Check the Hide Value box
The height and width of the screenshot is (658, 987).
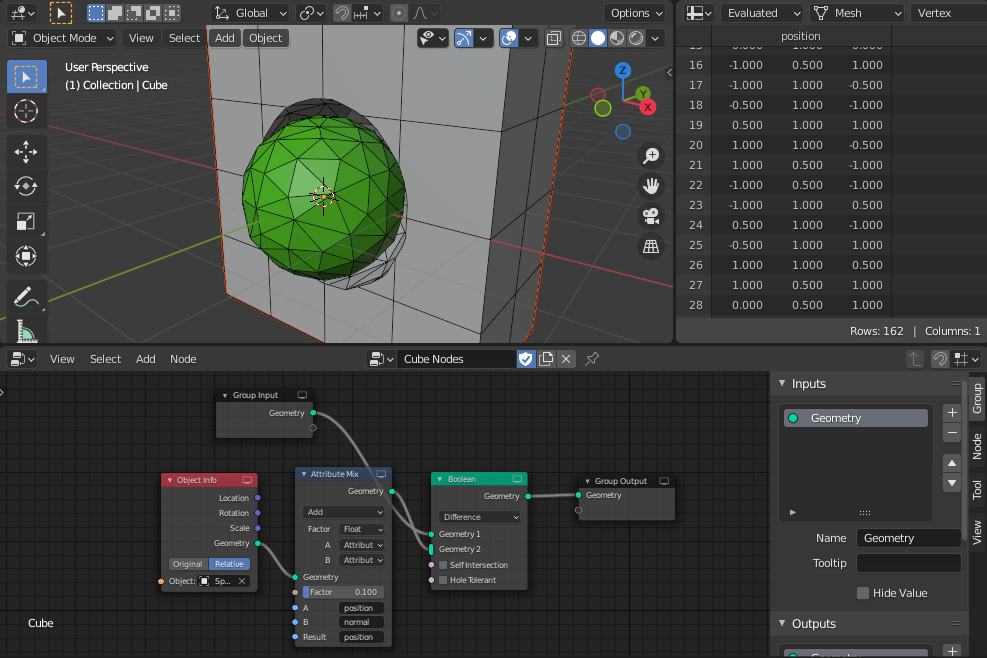[863, 593]
